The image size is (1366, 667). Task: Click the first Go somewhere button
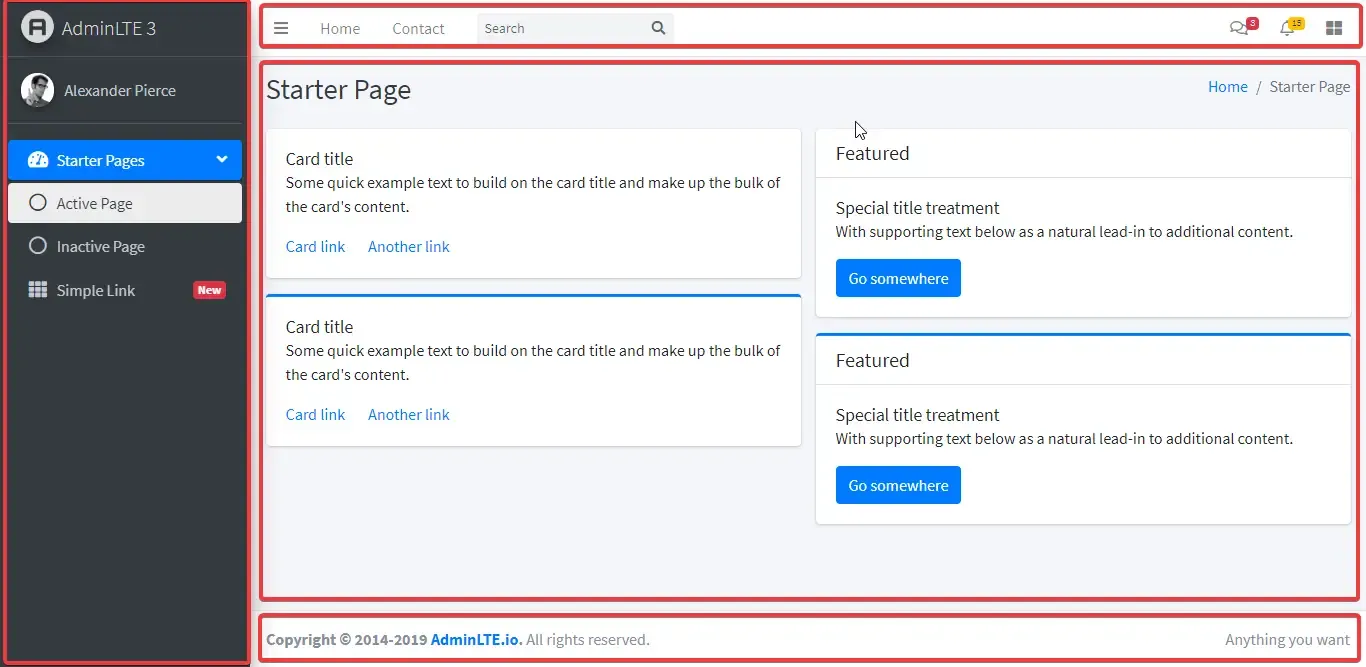tap(897, 277)
